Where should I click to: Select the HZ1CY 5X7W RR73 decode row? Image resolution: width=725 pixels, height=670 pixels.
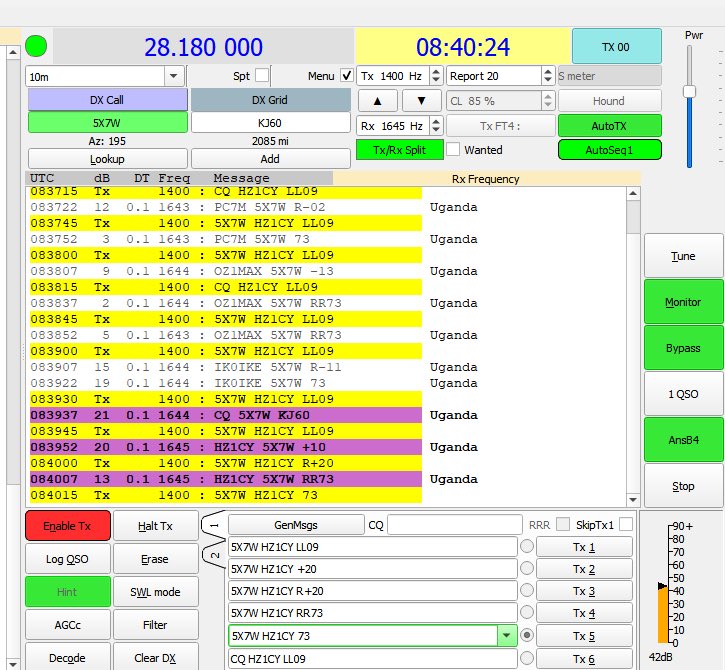pos(226,479)
